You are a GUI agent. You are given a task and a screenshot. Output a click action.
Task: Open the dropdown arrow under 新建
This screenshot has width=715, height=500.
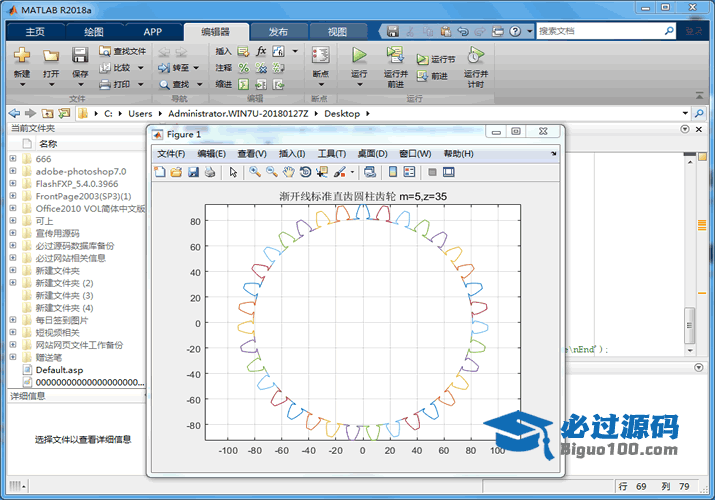(22, 85)
